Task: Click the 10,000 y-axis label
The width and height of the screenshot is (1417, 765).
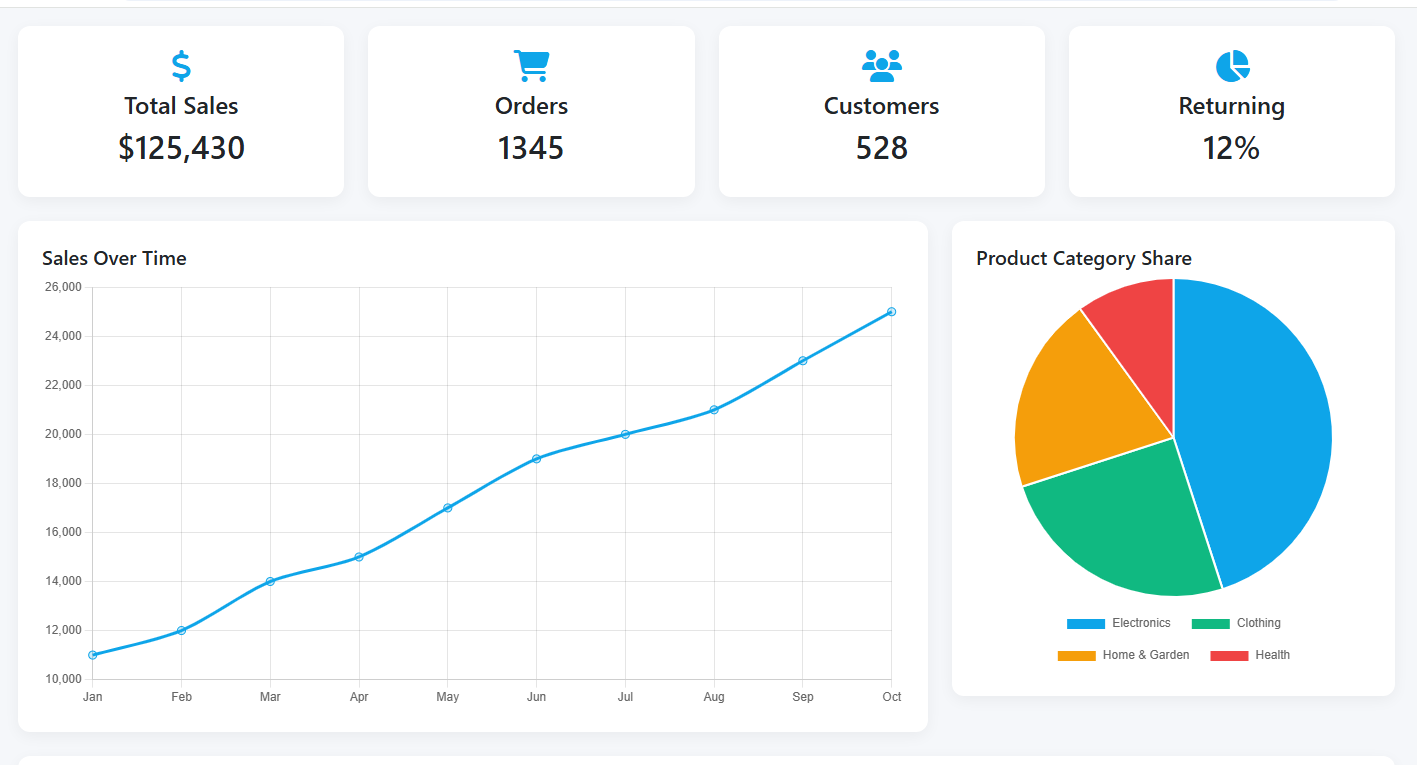Action: [x=62, y=679]
